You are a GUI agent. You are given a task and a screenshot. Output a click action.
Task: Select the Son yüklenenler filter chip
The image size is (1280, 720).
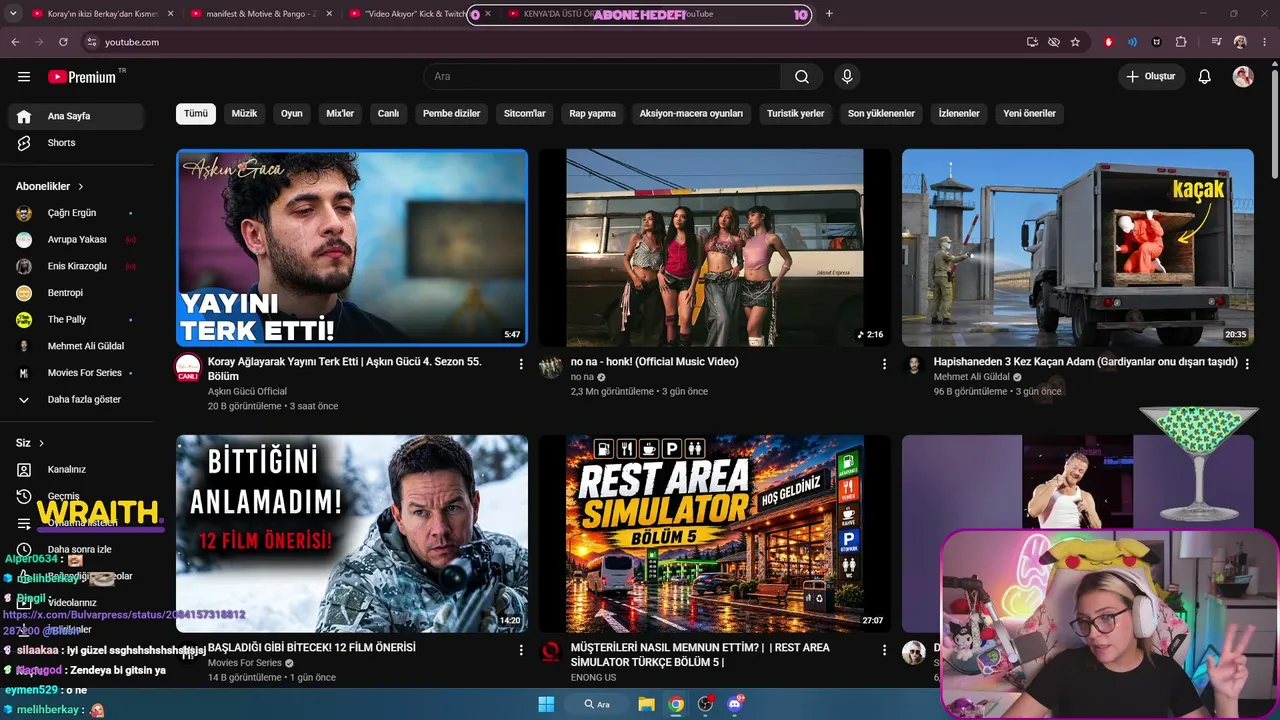tap(881, 114)
